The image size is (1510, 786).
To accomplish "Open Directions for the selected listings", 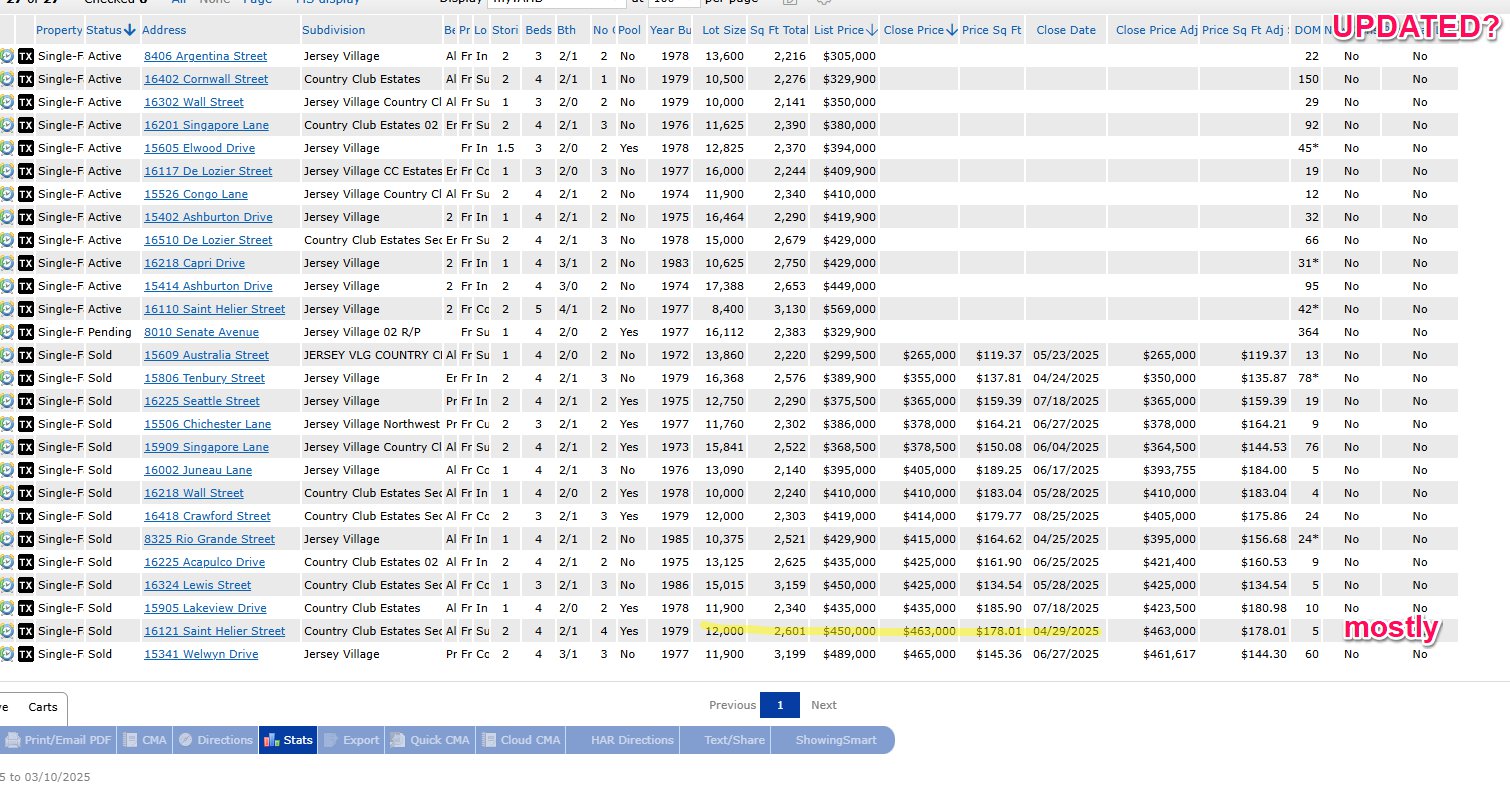I will tap(215, 740).
